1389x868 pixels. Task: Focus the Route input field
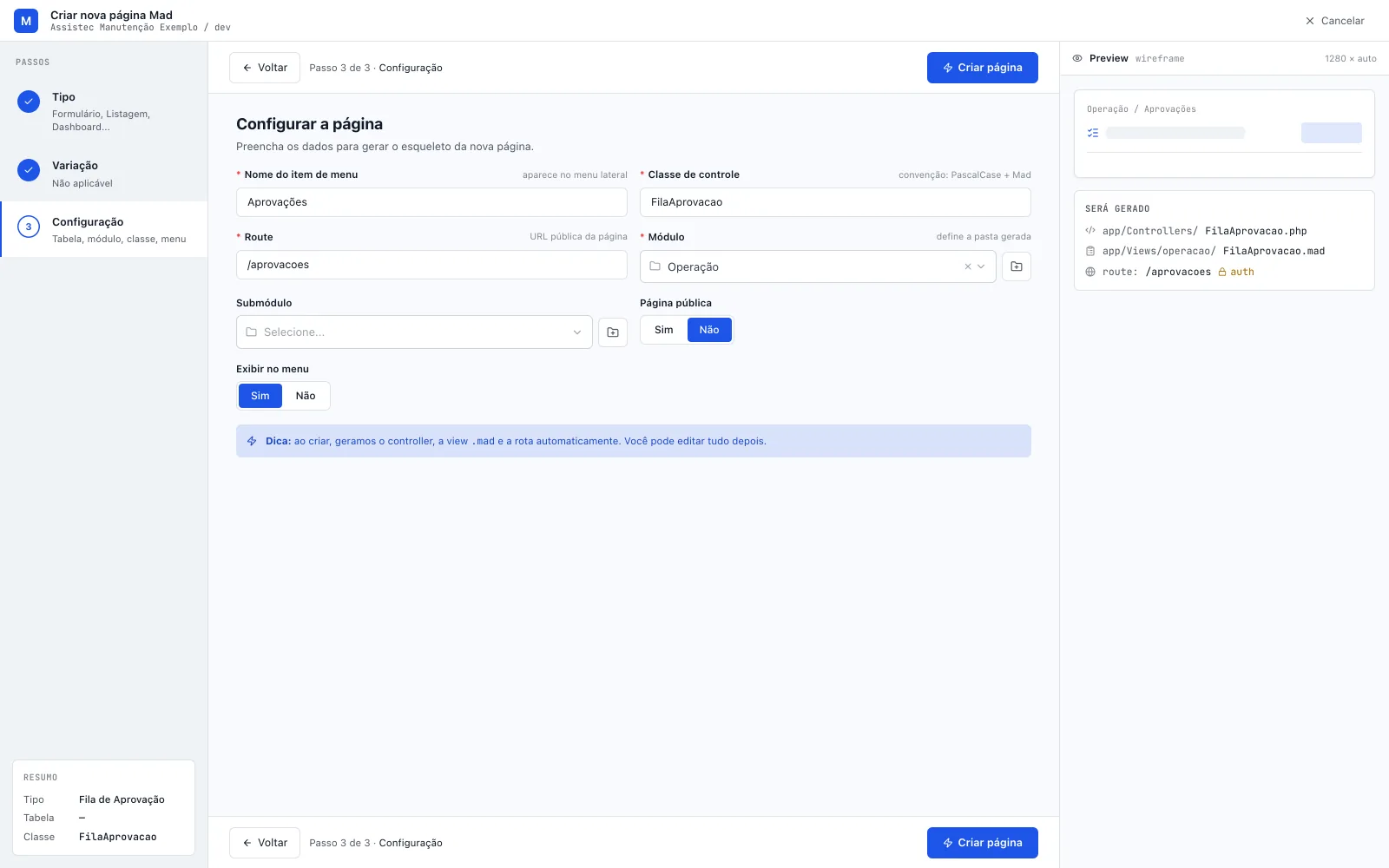point(431,265)
